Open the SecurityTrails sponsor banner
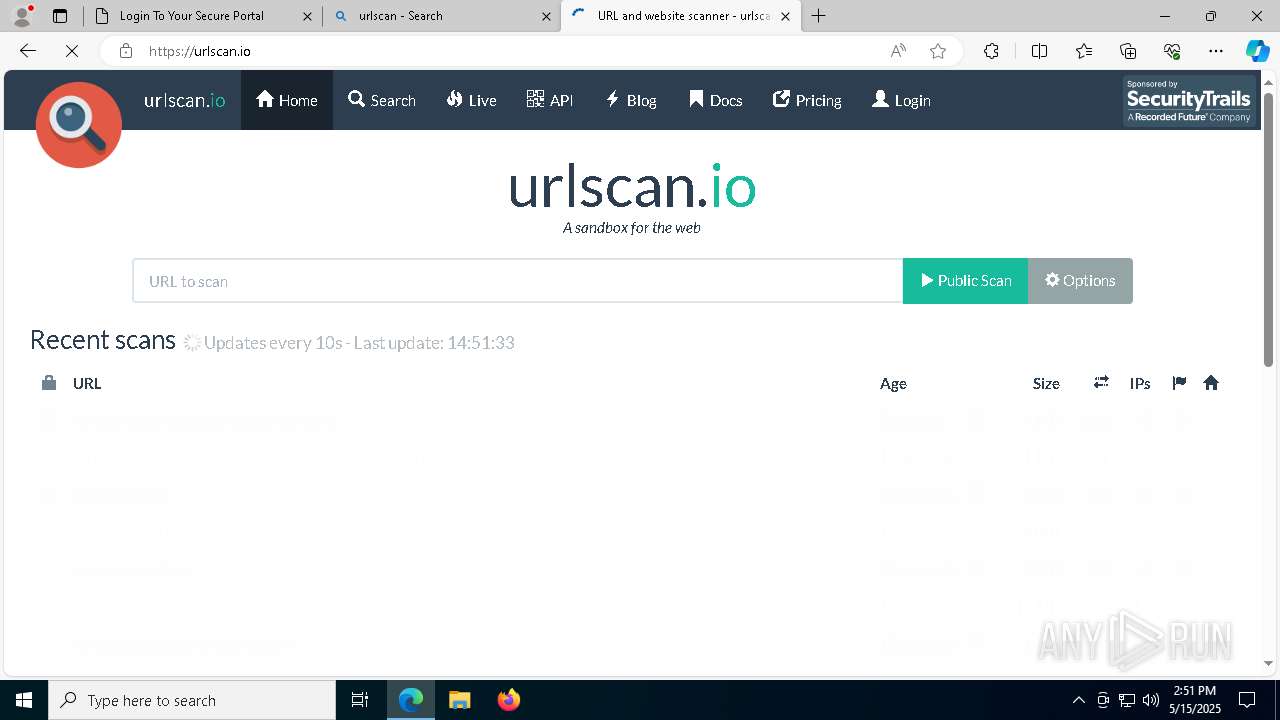 (x=1189, y=101)
